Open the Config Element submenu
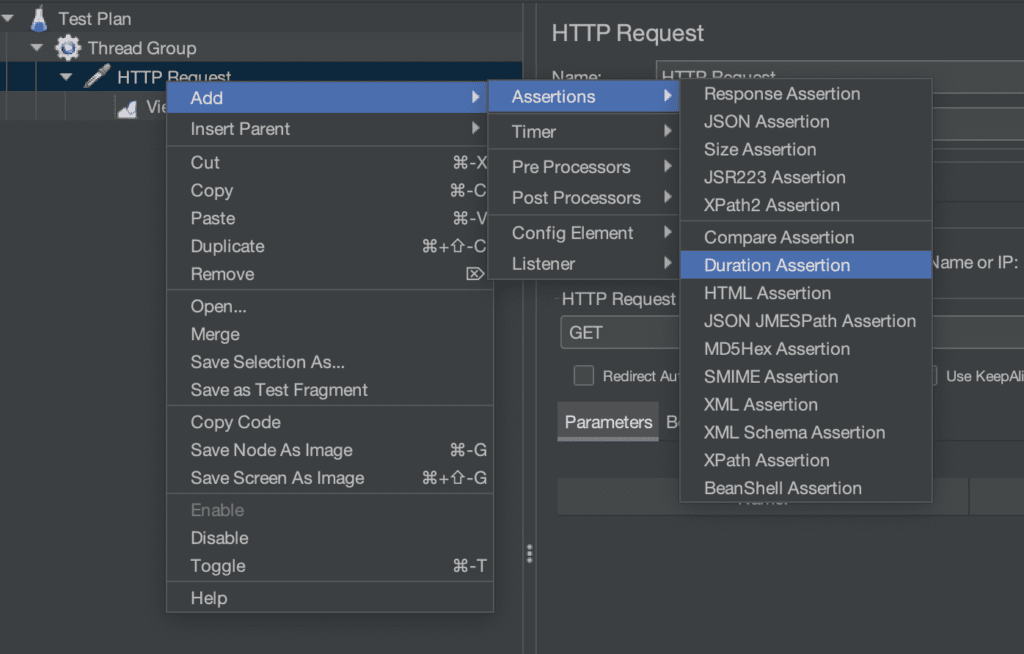The image size is (1024, 654). point(584,233)
